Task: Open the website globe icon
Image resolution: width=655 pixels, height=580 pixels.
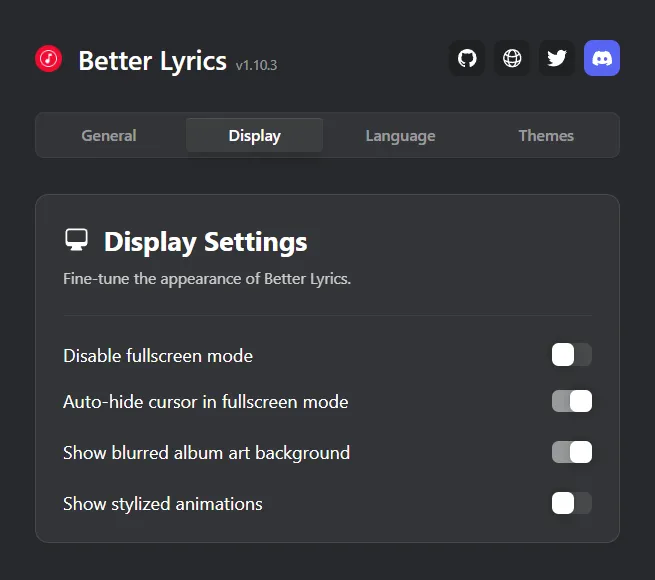Action: [512, 58]
